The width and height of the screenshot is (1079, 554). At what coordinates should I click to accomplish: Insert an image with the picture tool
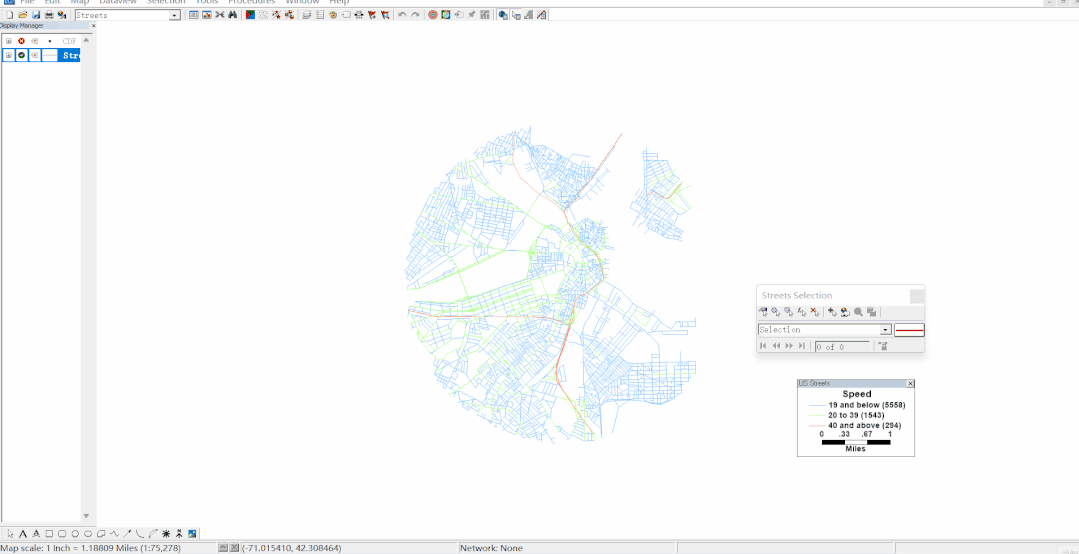[193, 533]
